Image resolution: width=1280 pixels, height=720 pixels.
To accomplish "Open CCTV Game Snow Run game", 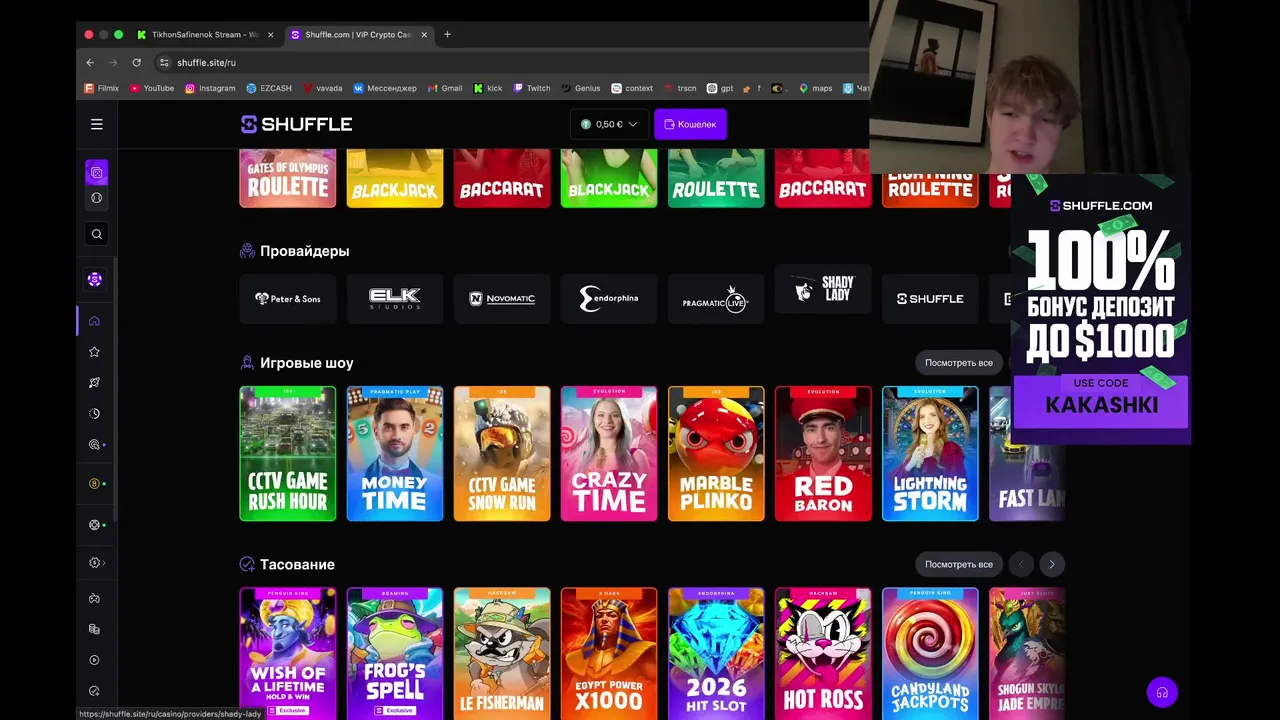I will point(502,454).
